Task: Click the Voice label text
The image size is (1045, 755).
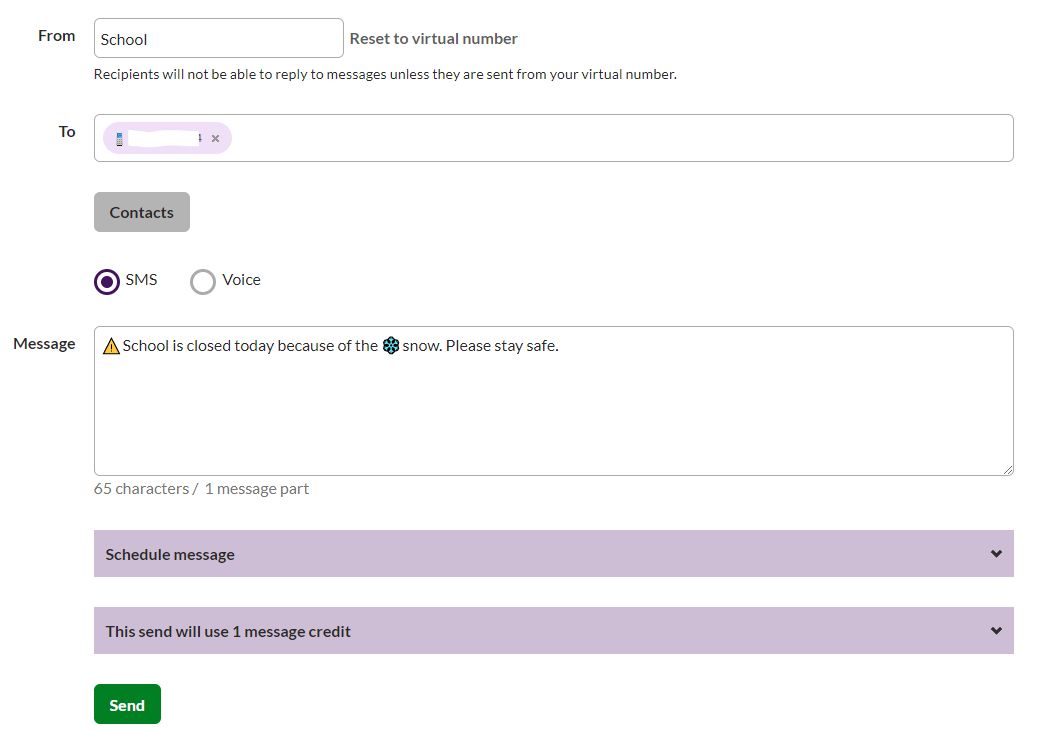Action: (241, 280)
